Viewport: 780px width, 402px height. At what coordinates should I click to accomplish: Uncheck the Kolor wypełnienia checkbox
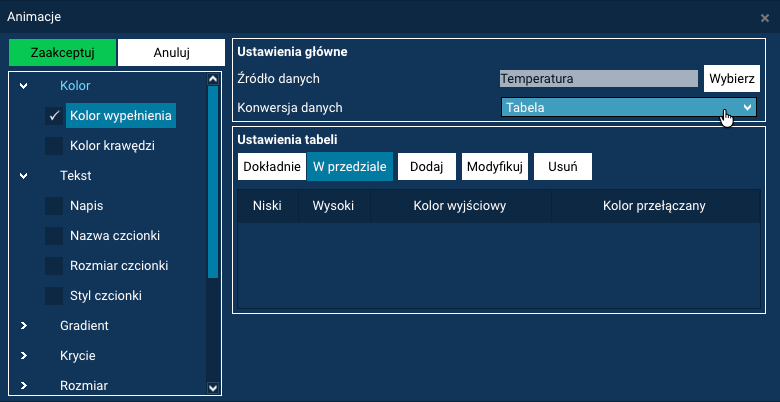point(54,116)
